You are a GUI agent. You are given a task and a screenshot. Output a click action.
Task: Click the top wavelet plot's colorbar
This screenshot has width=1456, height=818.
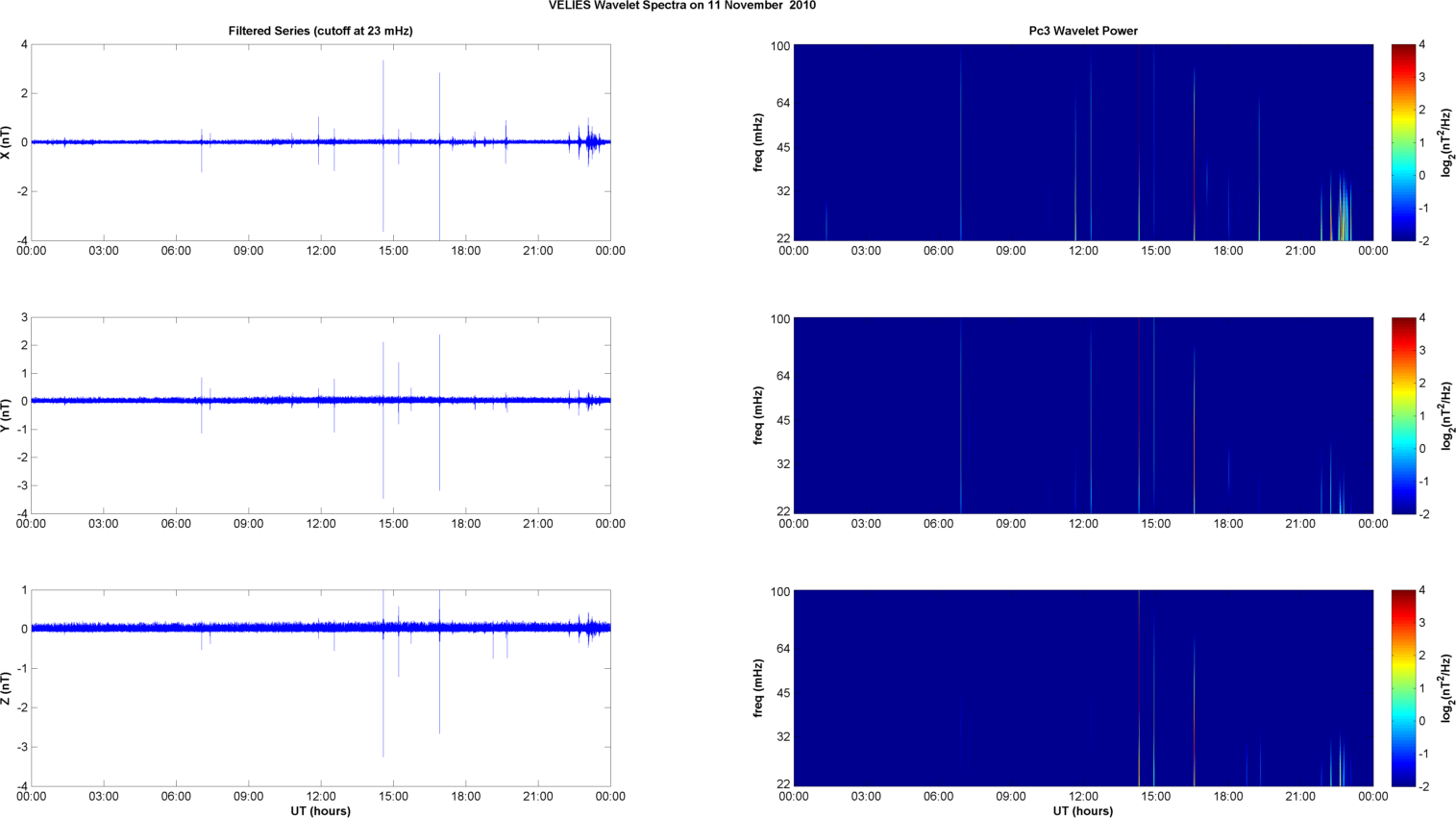pyautogui.click(x=1403, y=142)
